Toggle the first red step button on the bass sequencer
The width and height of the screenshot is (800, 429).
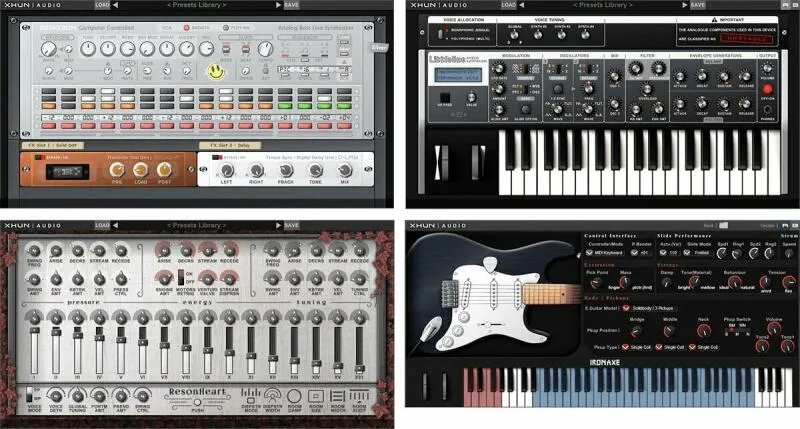pos(49,125)
